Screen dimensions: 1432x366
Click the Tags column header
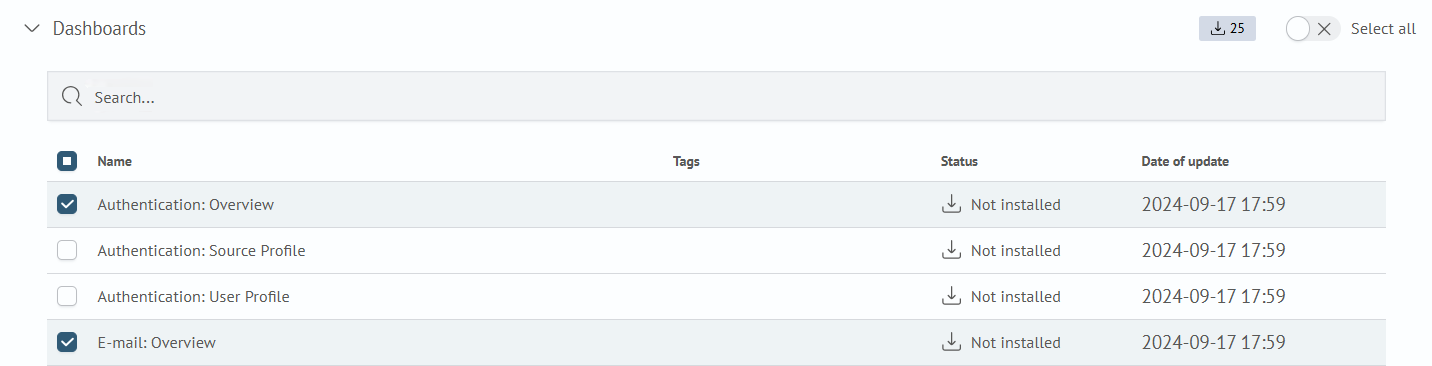(686, 161)
